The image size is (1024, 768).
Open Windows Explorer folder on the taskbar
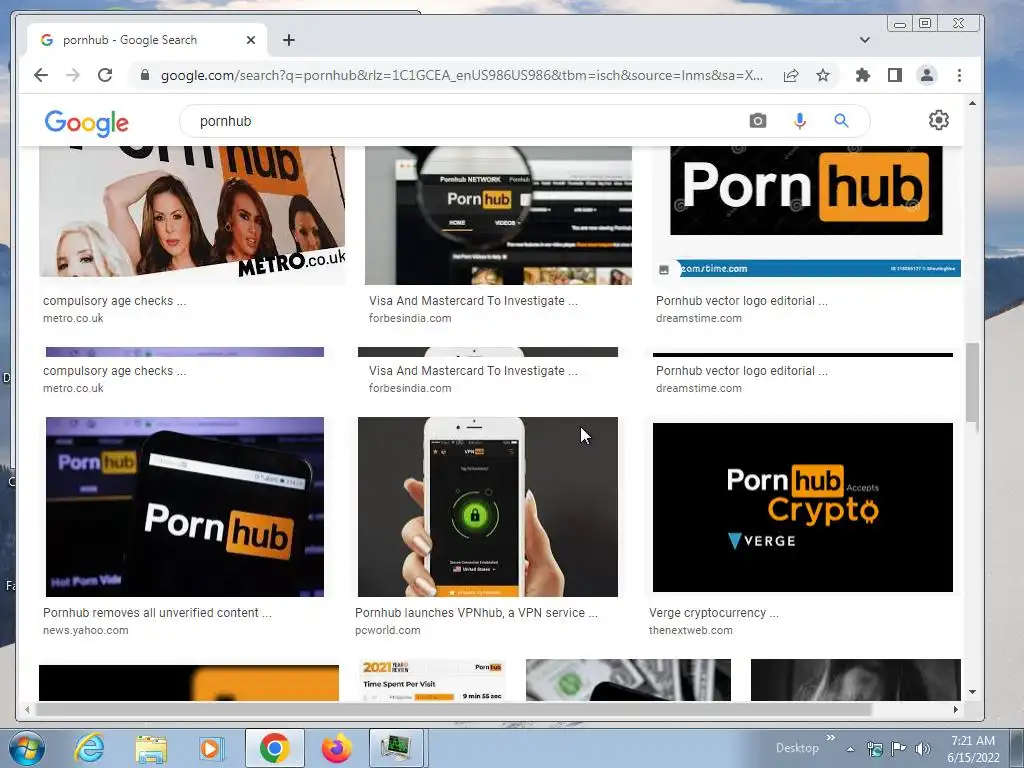pyautogui.click(x=152, y=748)
